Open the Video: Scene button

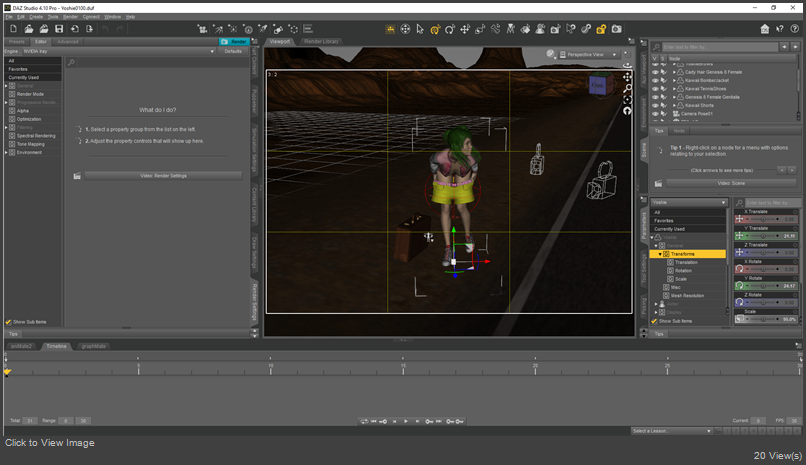point(731,183)
